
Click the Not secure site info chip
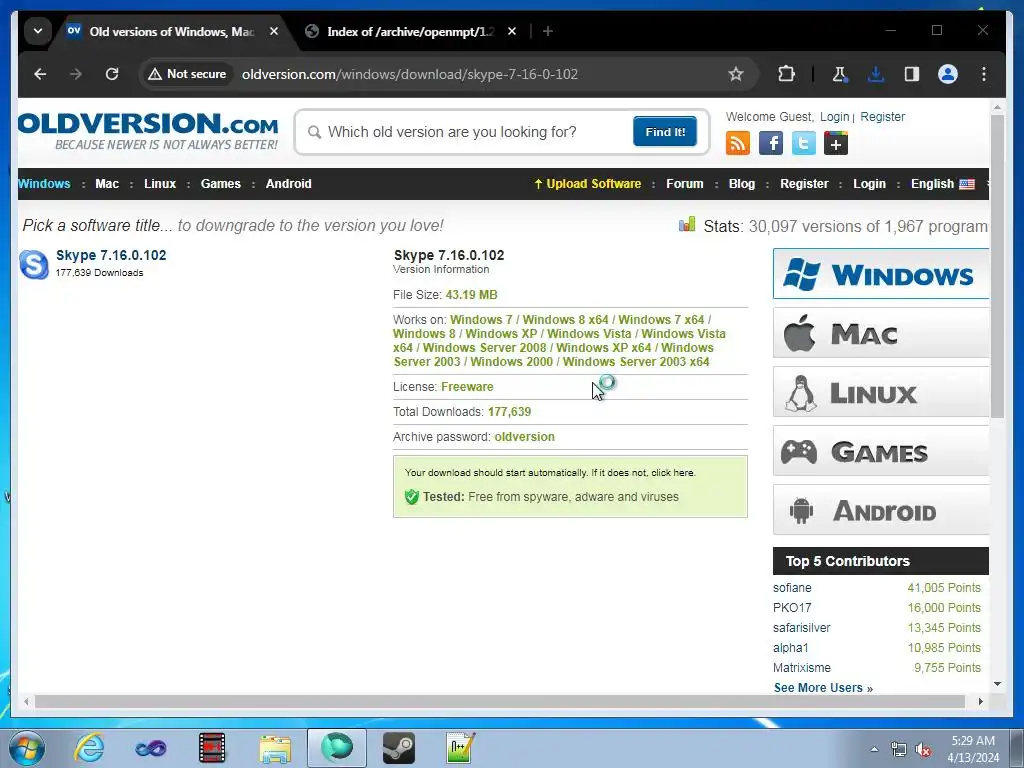pos(187,74)
